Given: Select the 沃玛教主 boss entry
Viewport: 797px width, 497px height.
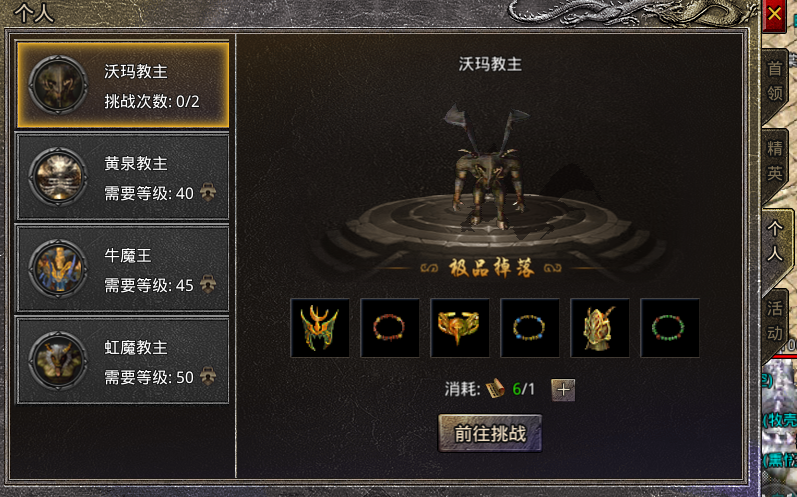Looking at the screenshot, I should [x=122, y=85].
